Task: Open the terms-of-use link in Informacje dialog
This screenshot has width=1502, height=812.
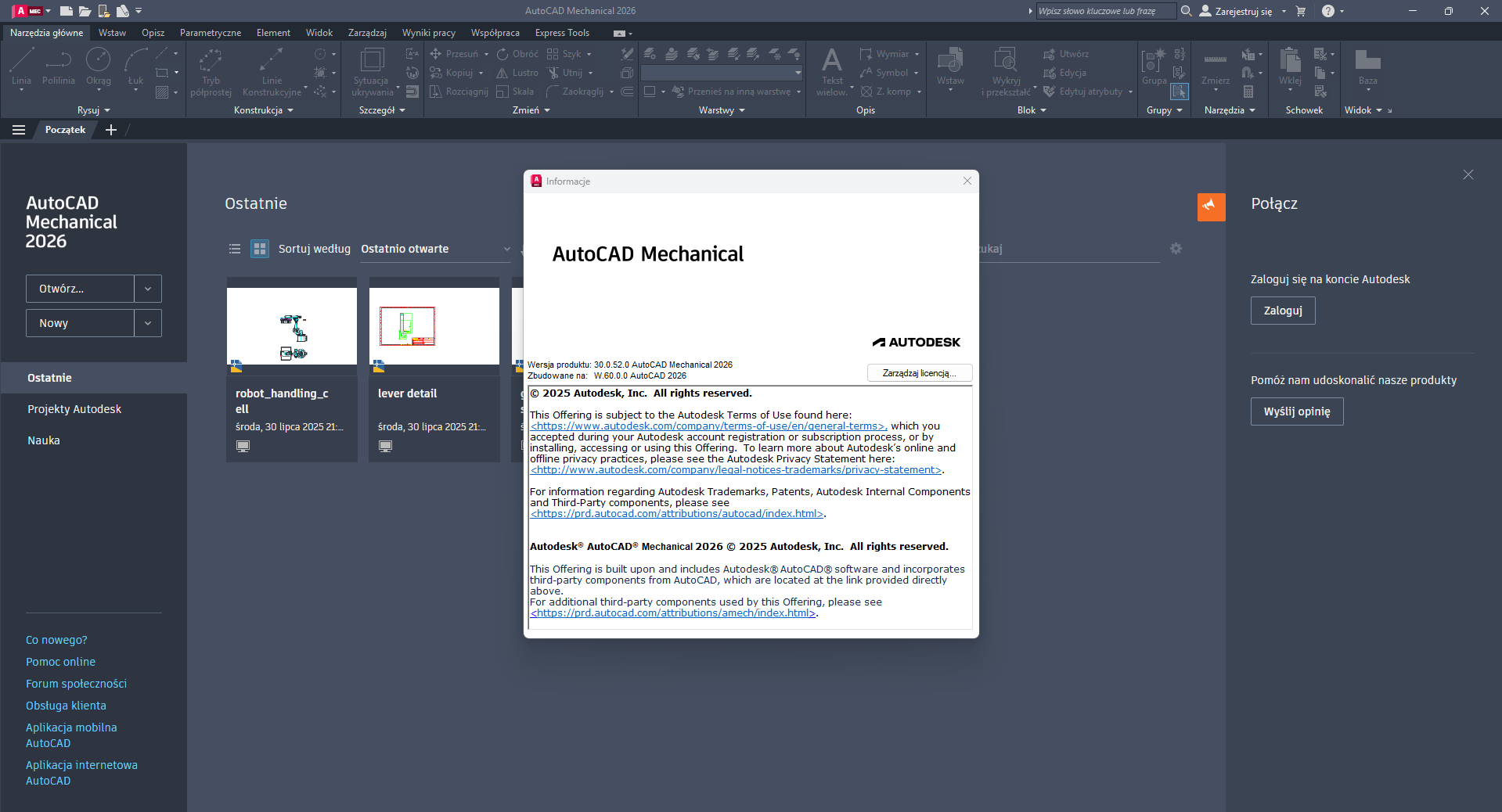Action: point(708,426)
